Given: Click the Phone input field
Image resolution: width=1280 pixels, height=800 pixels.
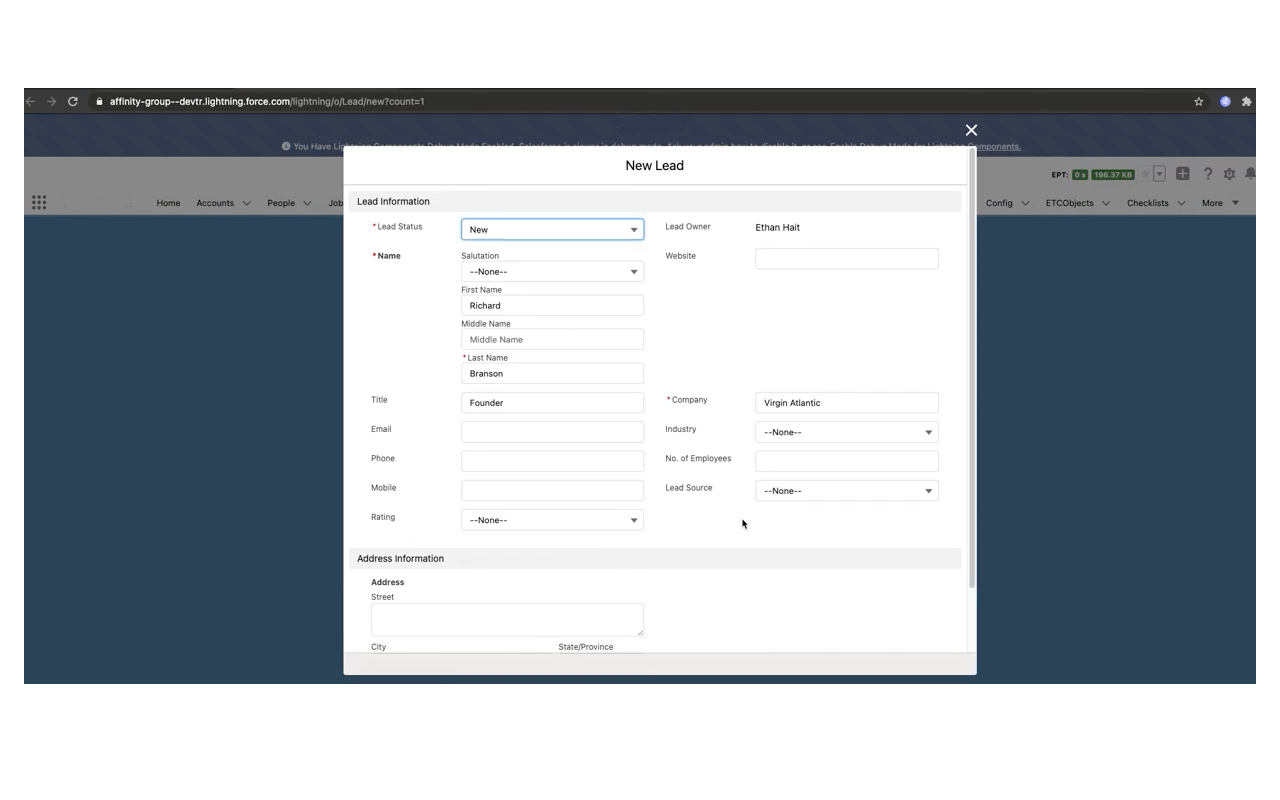Looking at the screenshot, I should 552,461.
